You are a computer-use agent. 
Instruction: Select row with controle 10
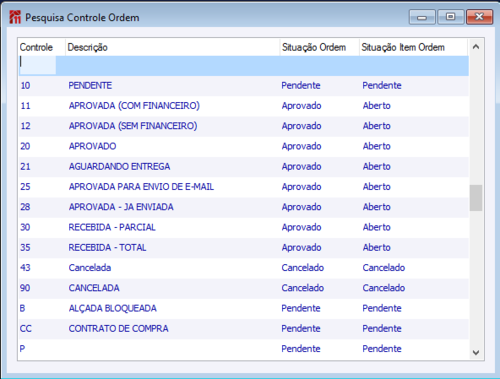244,86
